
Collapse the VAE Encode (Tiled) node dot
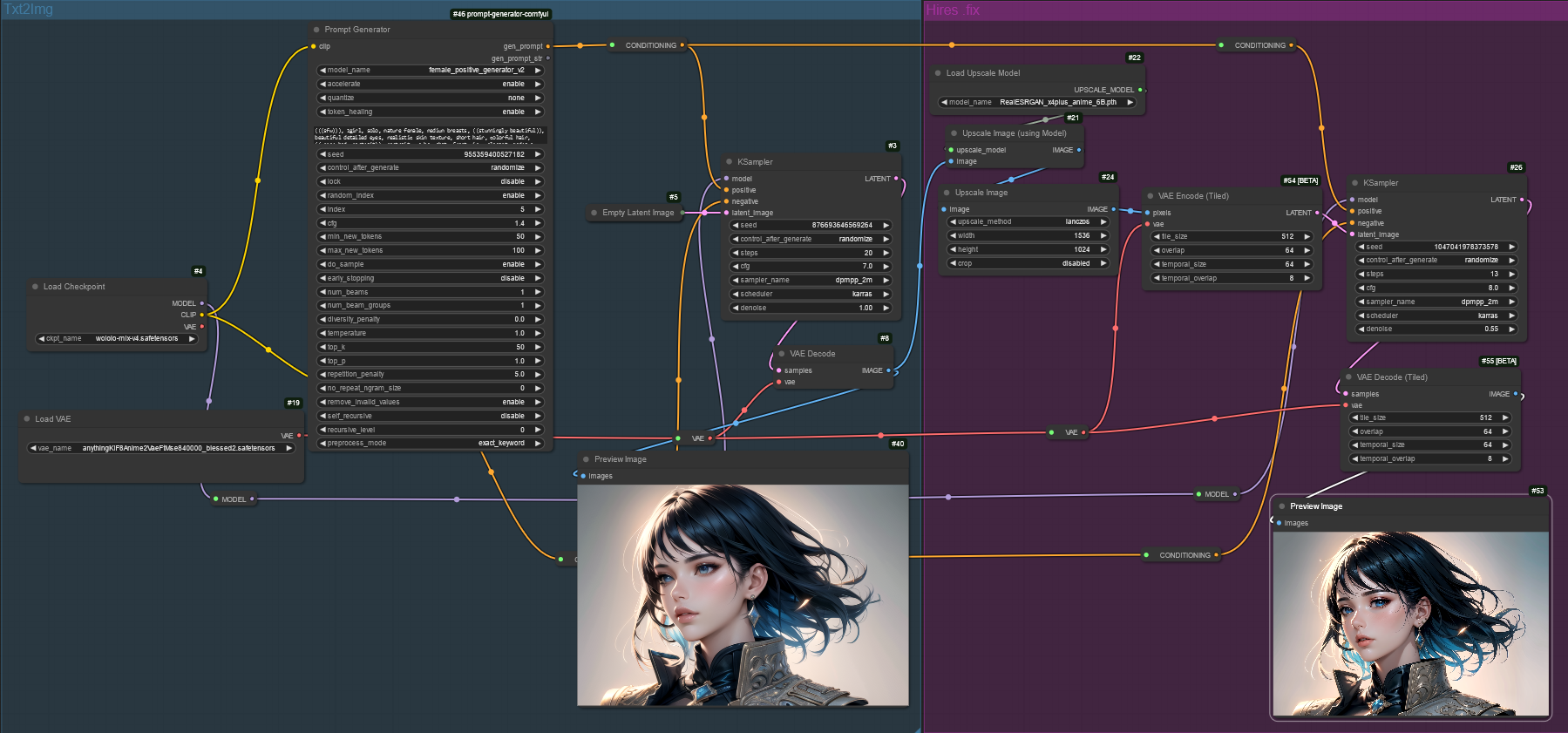(1151, 196)
